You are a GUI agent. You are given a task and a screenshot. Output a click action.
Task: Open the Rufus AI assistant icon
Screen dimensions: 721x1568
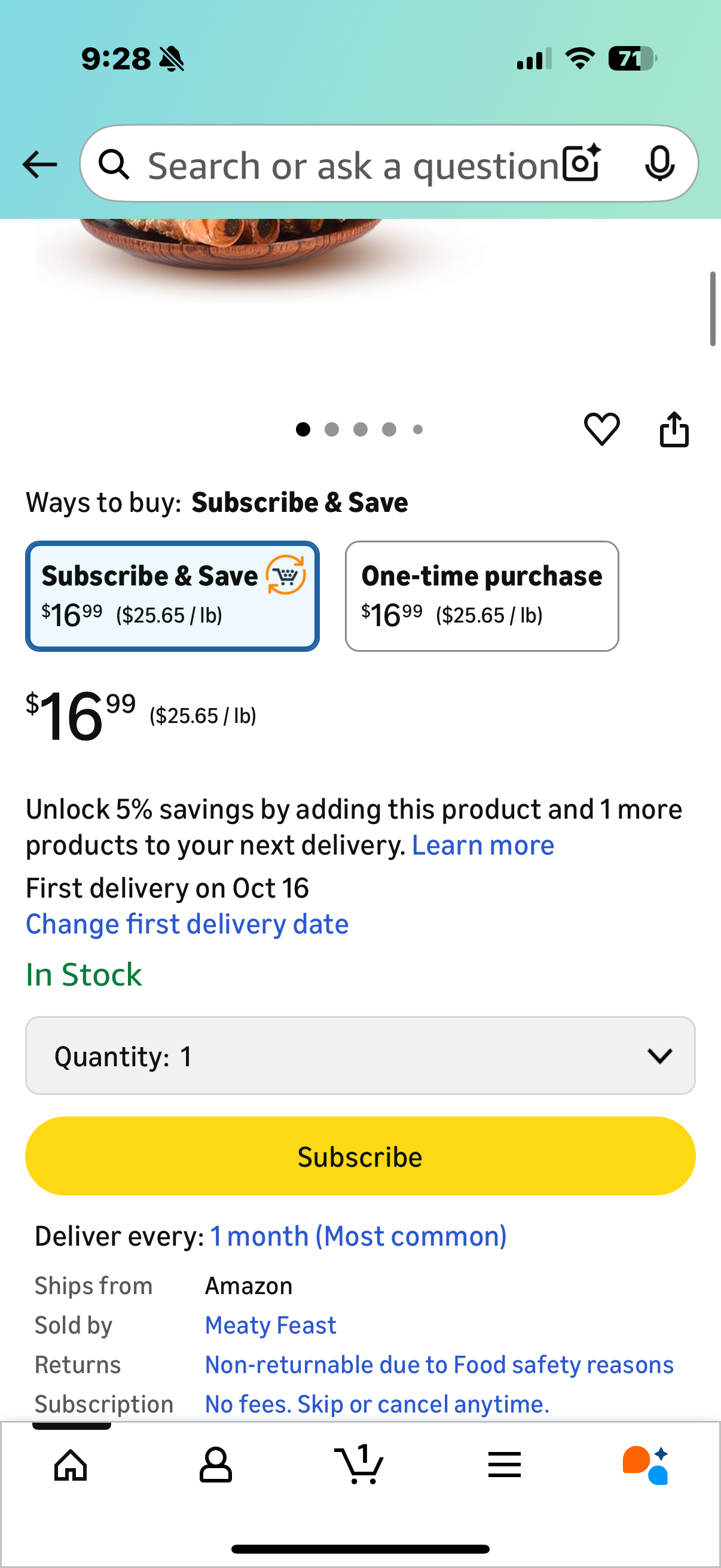pos(646,1465)
